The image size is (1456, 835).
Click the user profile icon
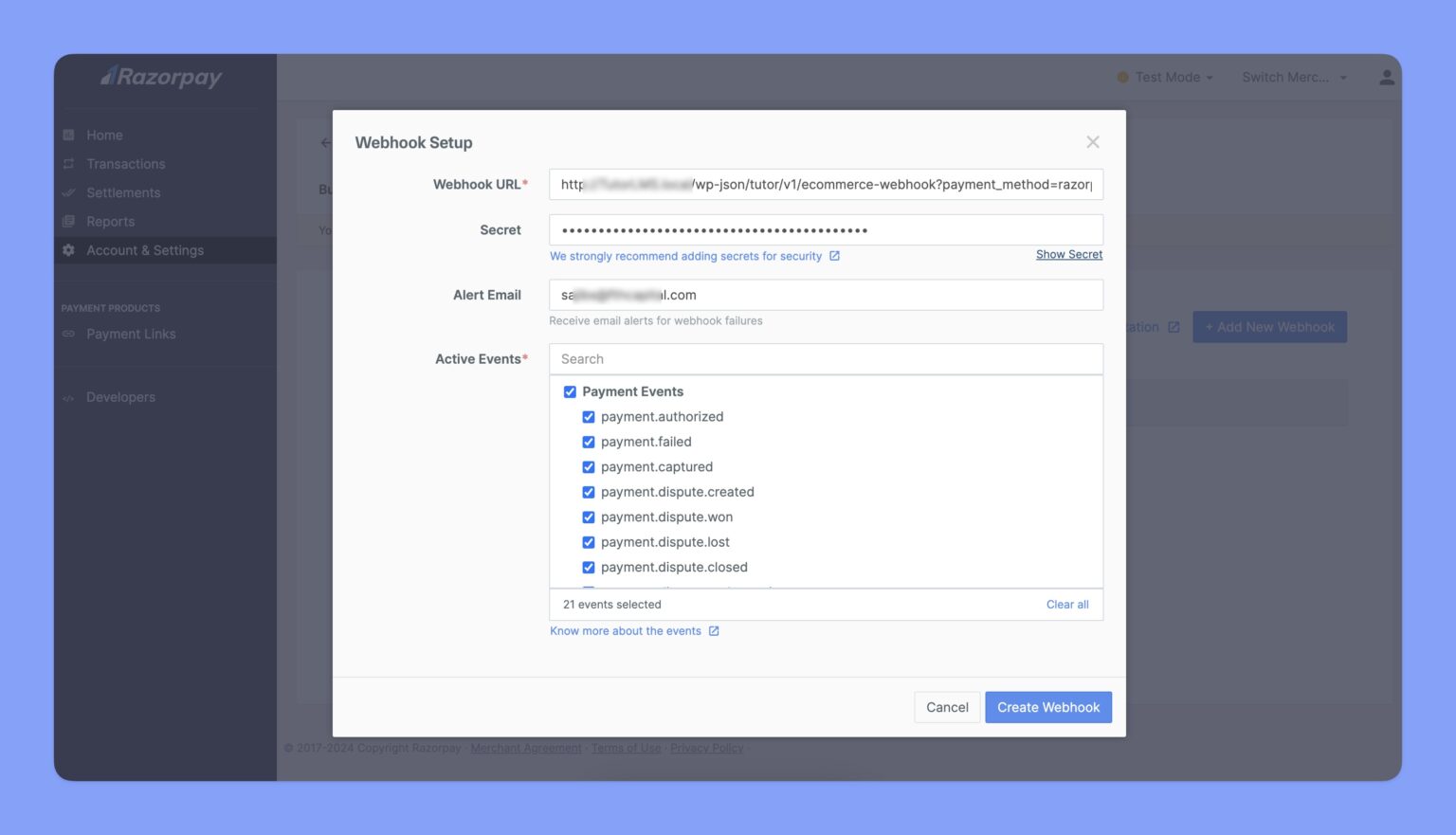coord(1386,78)
